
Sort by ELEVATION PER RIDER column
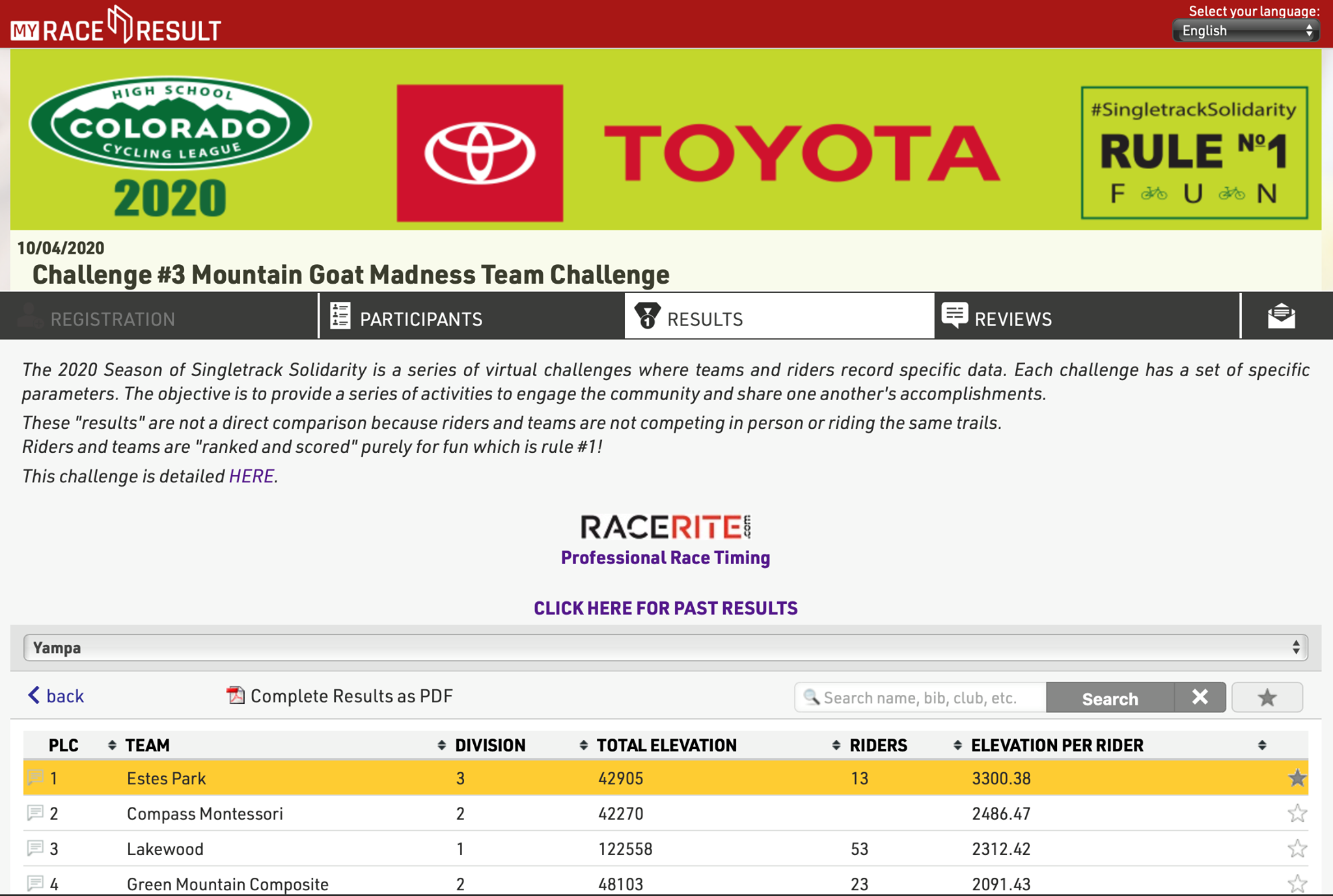1057,745
